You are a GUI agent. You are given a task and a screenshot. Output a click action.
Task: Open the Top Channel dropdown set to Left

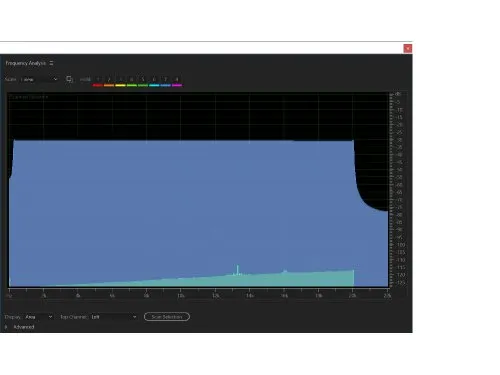pyautogui.click(x=114, y=317)
